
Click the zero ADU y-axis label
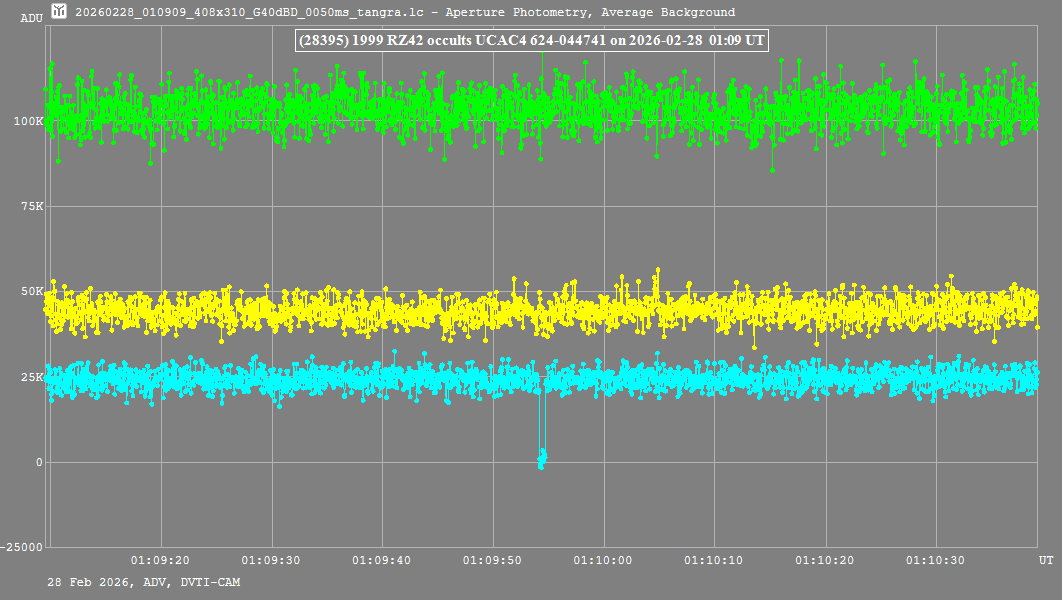pos(39,462)
